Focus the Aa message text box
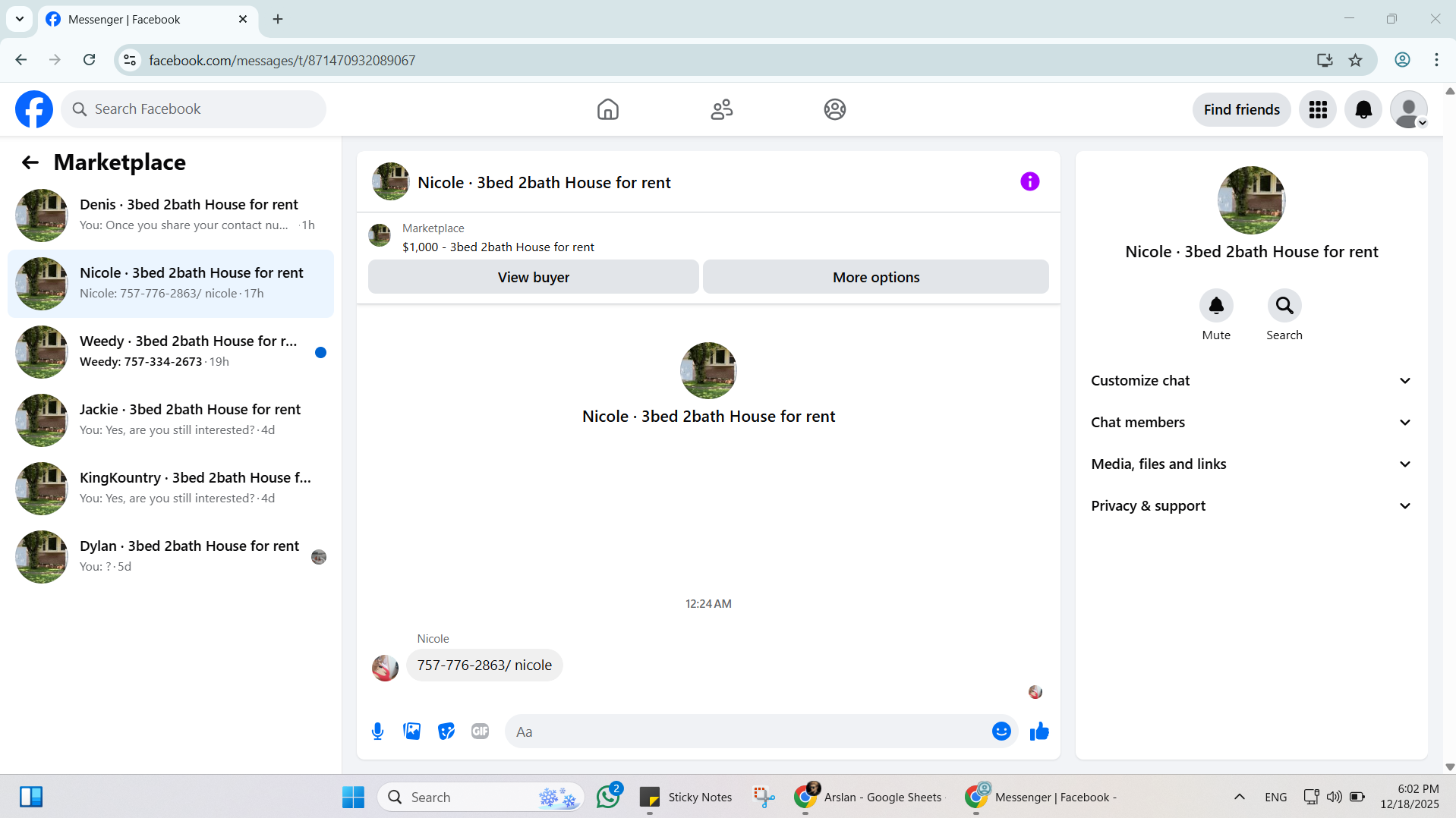The height and width of the screenshot is (818, 1456). click(748, 731)
